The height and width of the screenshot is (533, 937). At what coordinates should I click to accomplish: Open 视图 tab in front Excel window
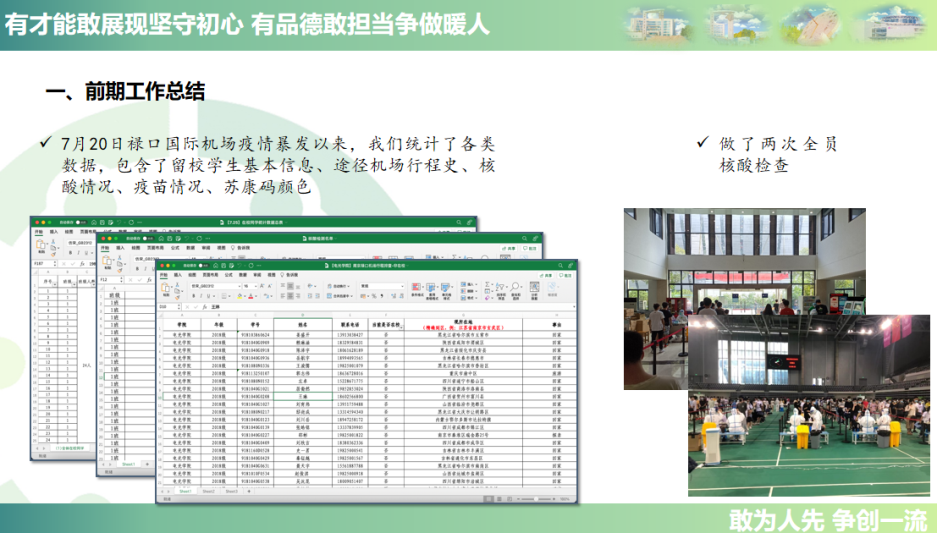[271, 275]
